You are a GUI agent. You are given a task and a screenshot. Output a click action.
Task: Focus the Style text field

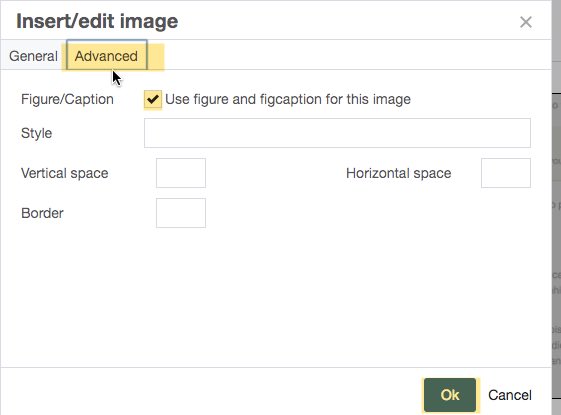point(337,133)
